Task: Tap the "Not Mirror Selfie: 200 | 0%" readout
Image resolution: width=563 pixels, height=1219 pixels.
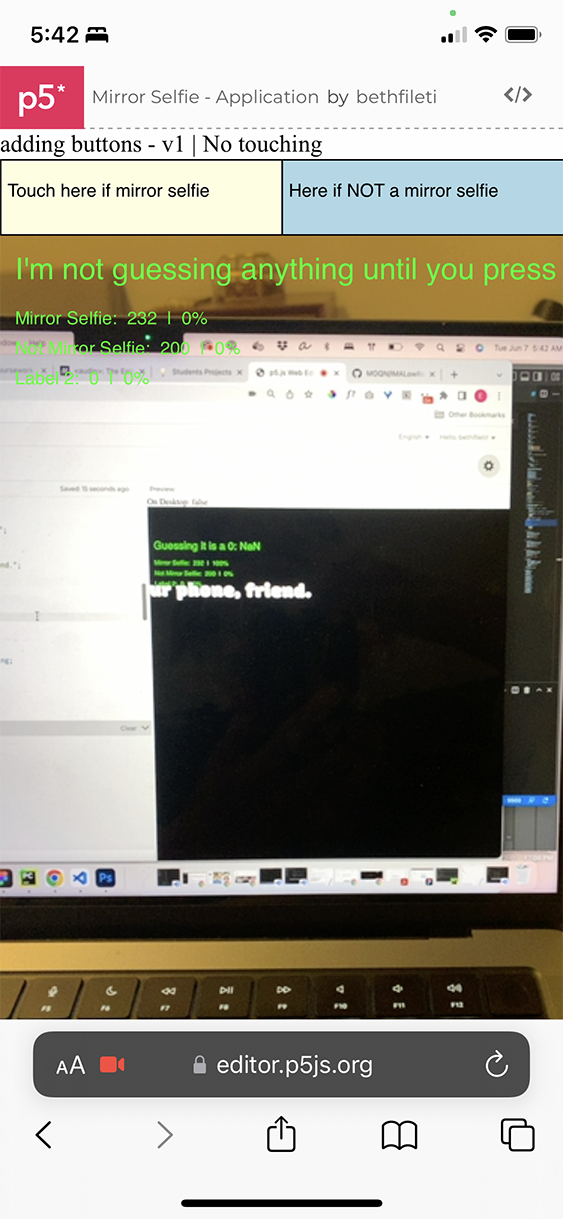Action: [127, 348]
